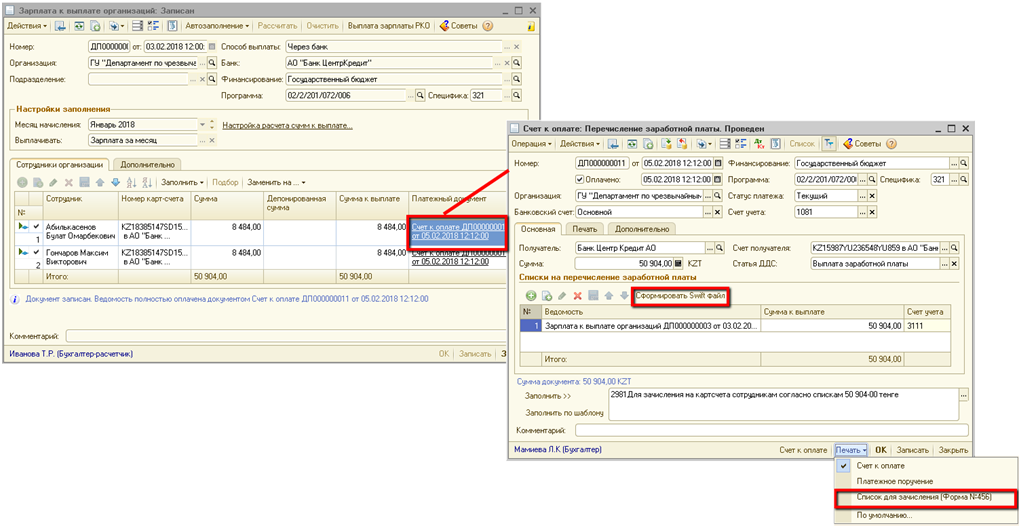Click sort ascending icon in employees table toolbar

point(130,182)
